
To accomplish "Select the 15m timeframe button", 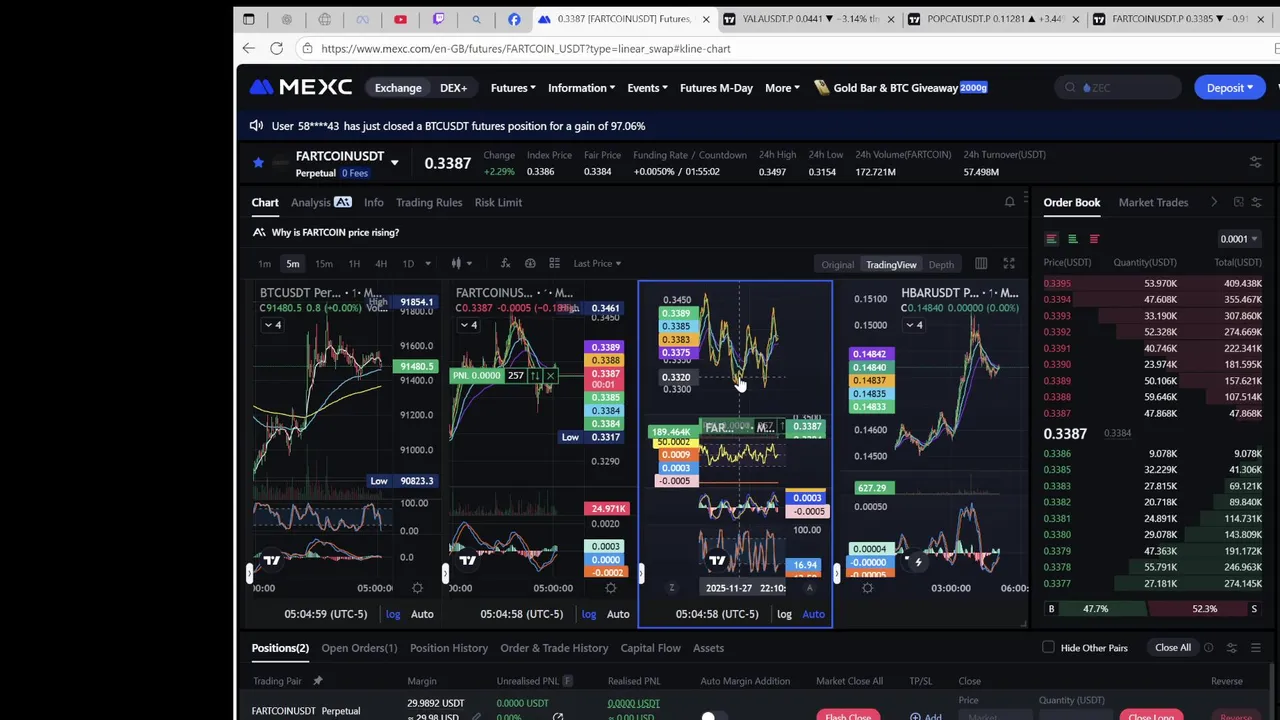I will click(324, 263).
